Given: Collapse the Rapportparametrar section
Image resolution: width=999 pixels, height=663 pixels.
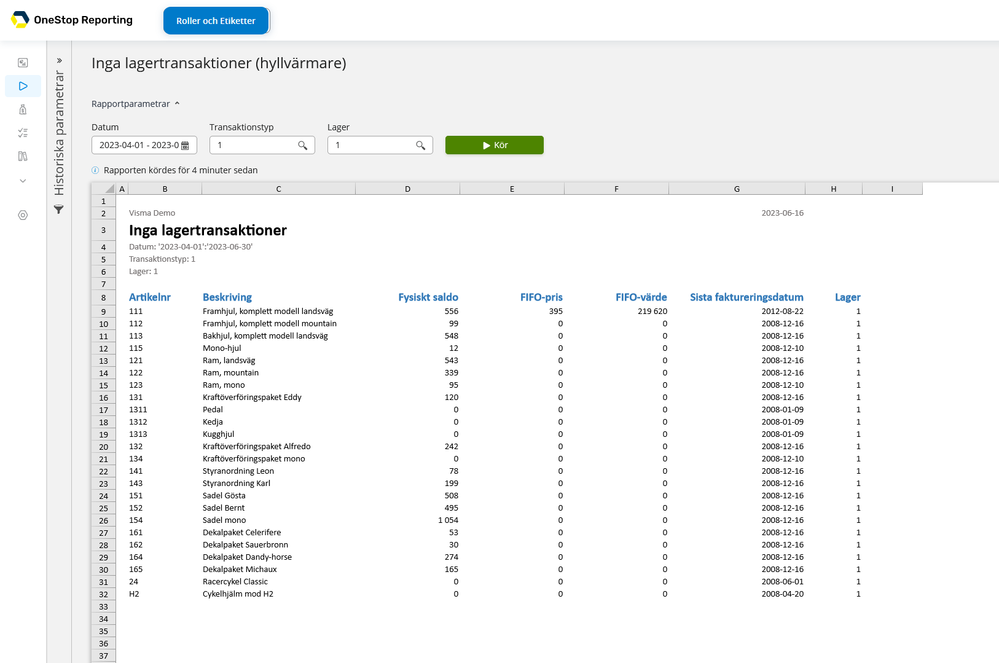Looking at the screenshot, I should pos(136,103).
